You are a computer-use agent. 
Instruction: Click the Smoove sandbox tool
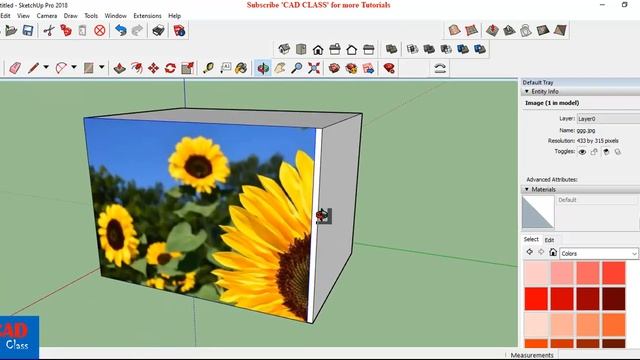(x=492, y=30)
